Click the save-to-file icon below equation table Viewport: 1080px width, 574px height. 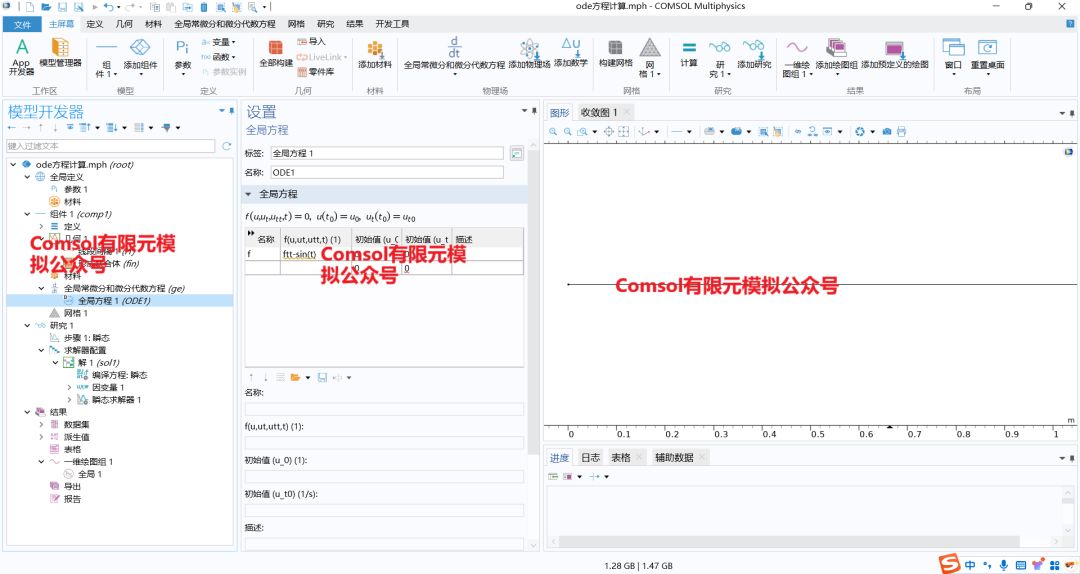click(x=322, y=378)
